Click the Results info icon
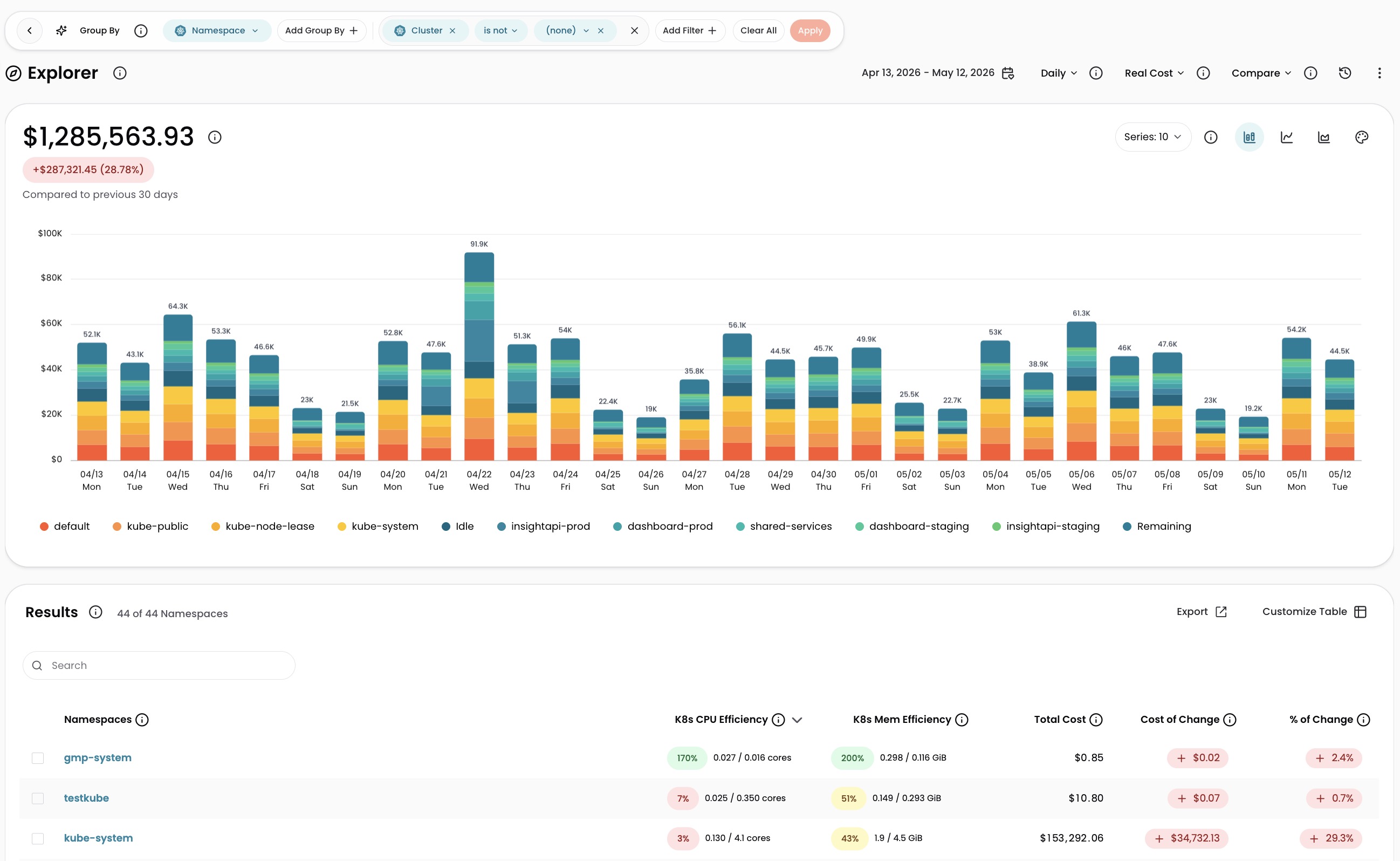The image size is (1400, 861). [x=95, y=612]
